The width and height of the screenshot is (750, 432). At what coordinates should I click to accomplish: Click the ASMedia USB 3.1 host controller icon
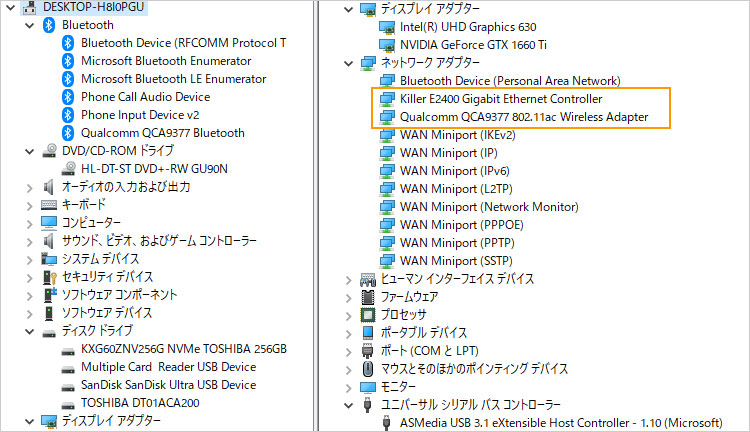click(x=387, y=423)
